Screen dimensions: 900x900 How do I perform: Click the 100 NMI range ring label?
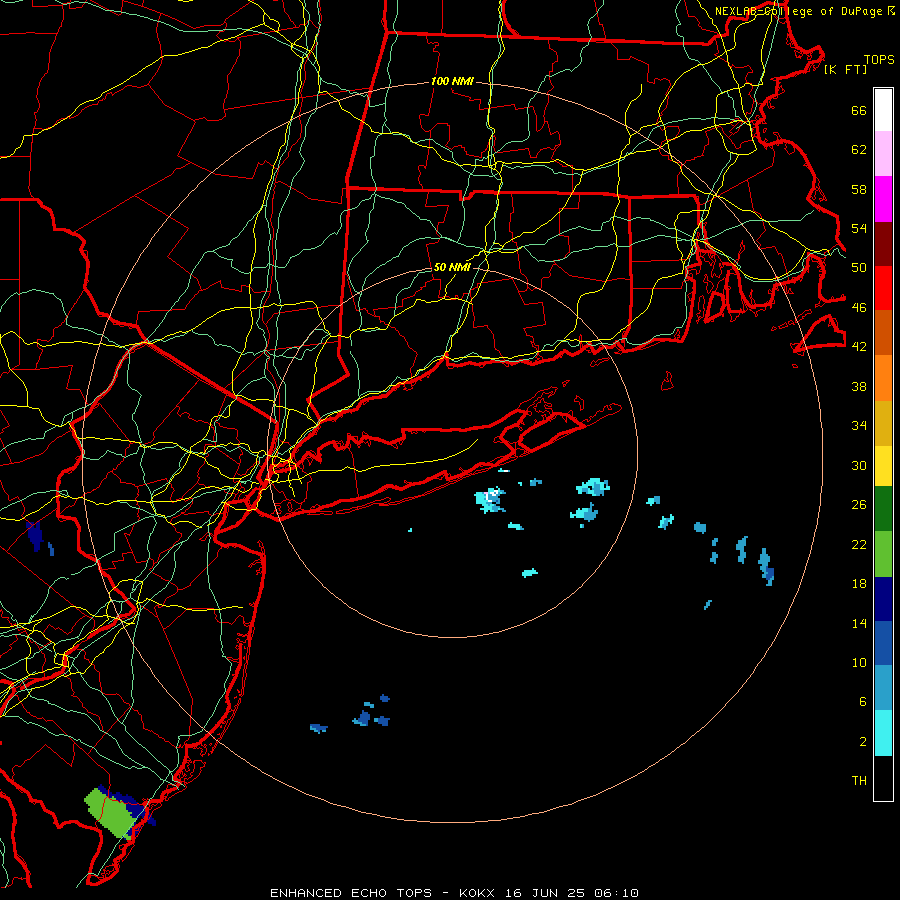tap(452, 81)
